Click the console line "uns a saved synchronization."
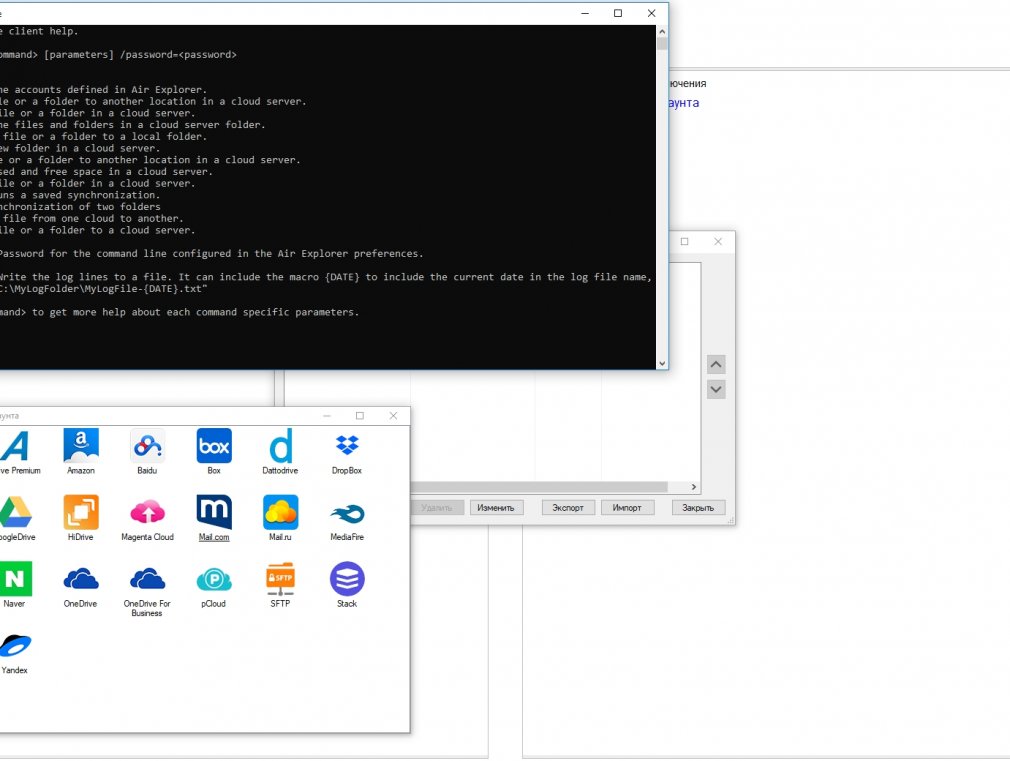The width and height of the screenshot is (1010, 761). point(80,195)
